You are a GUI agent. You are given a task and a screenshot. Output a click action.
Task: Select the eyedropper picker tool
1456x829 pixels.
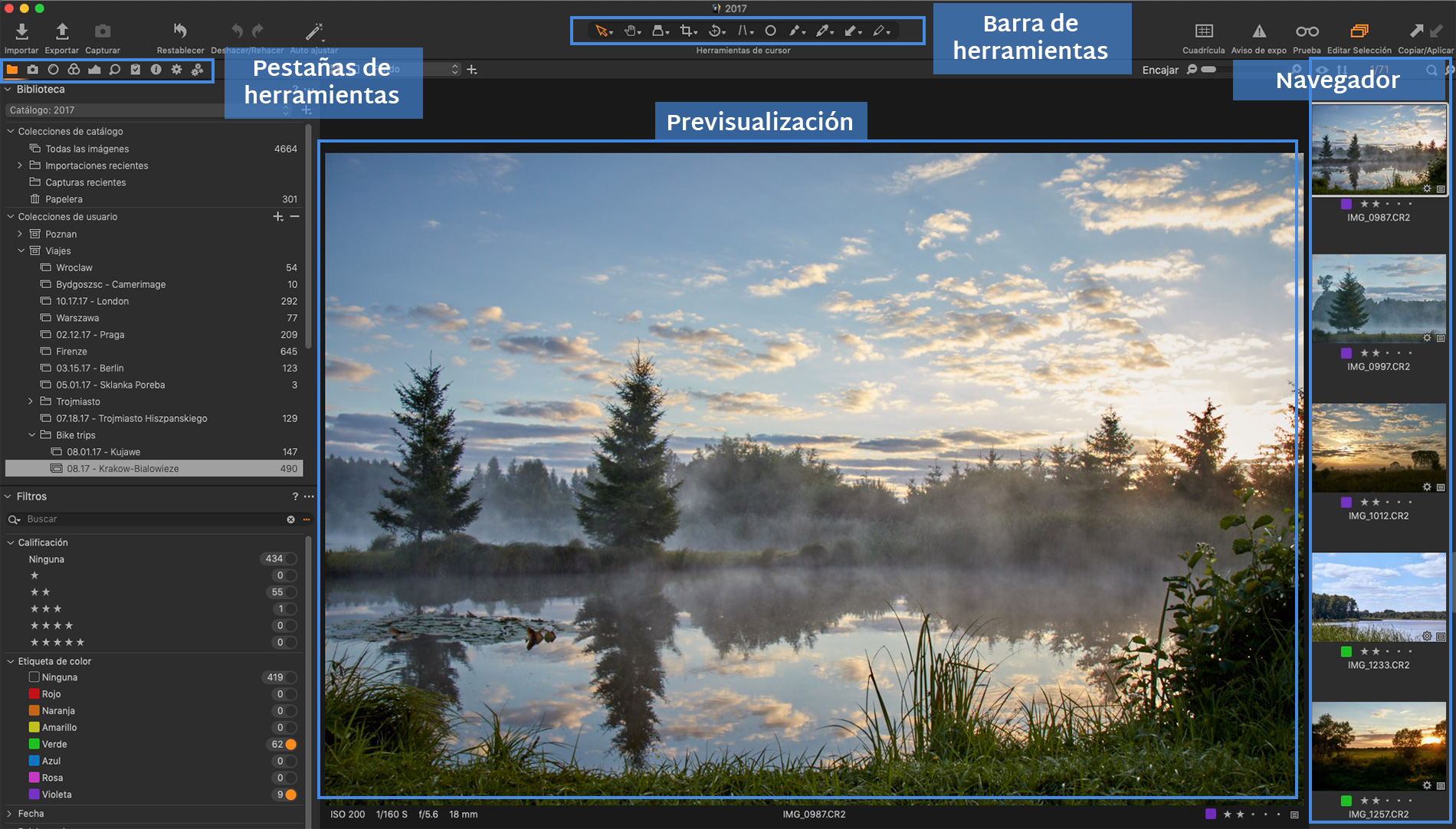coord(824,31)
